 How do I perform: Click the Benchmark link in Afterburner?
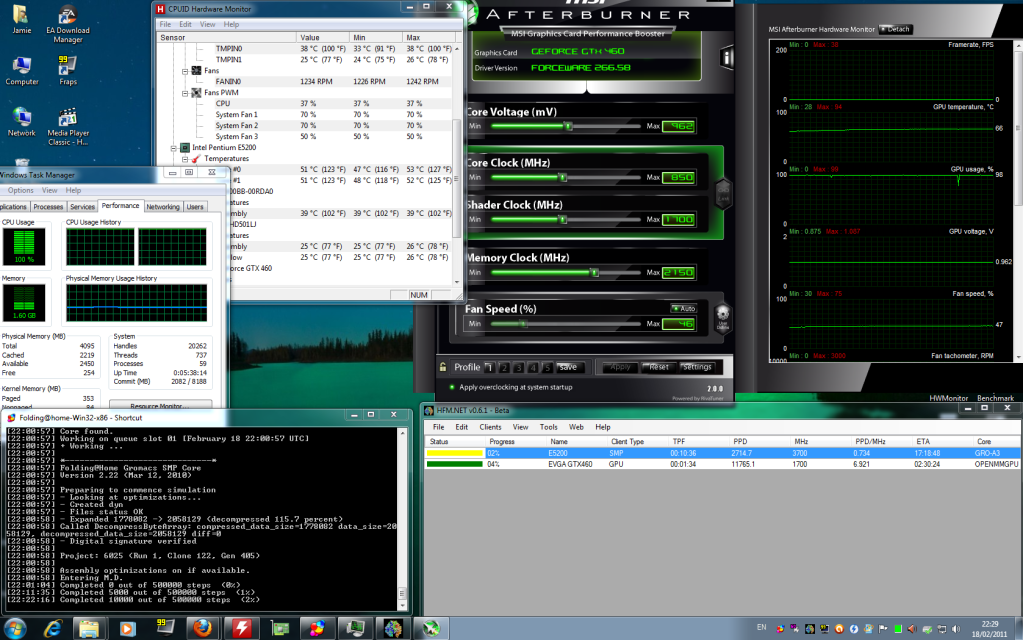995,398
